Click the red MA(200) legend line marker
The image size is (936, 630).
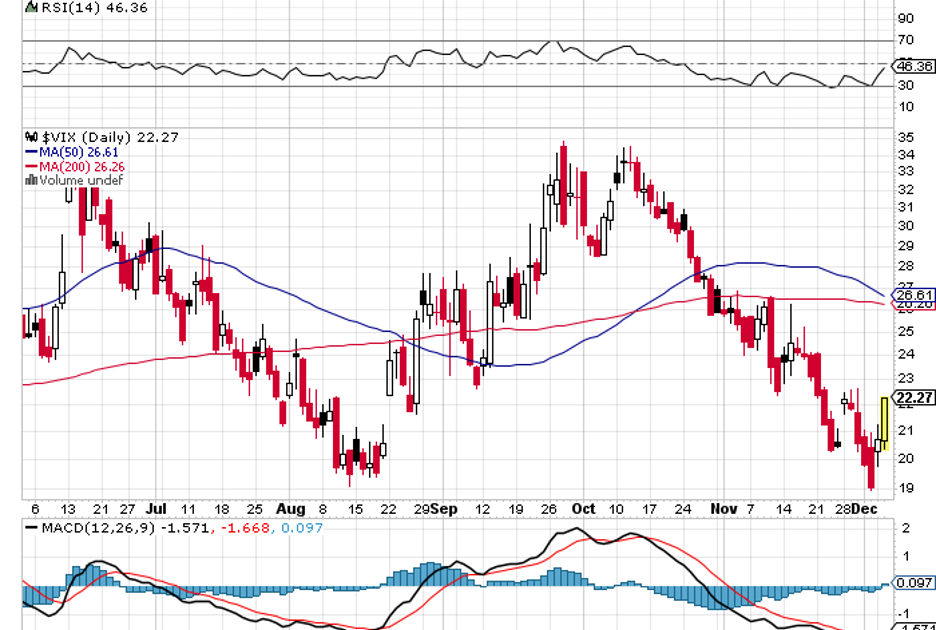pyautogui.click(x=32, y=166)
